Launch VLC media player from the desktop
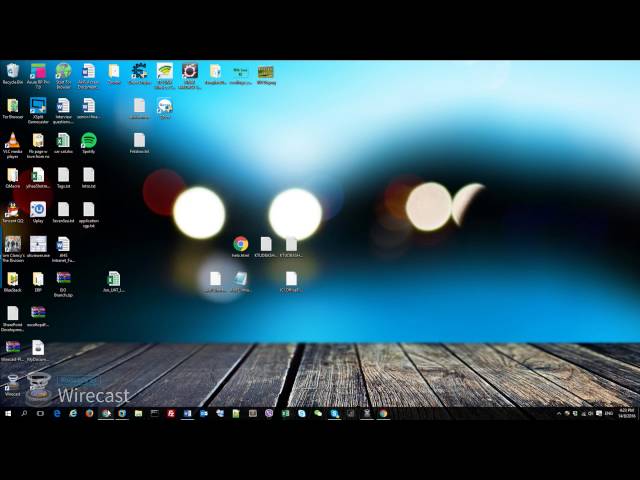The image size is (640, 480). pos(12,141)
